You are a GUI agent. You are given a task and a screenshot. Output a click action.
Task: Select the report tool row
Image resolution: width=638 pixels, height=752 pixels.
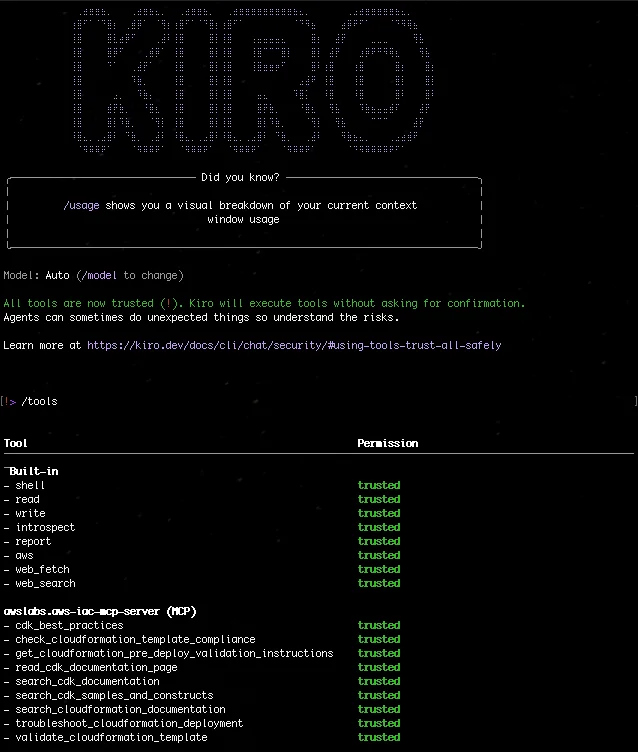(202, 541)
